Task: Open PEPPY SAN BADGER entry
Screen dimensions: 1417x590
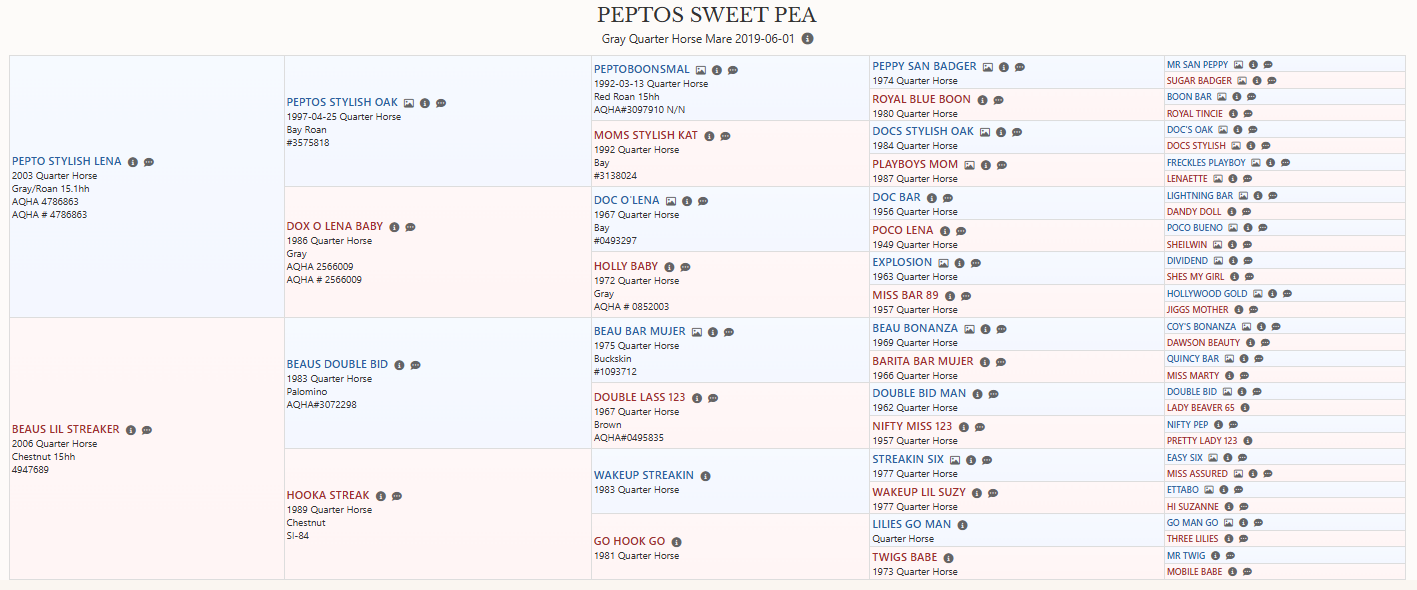Action: [924, 66]
